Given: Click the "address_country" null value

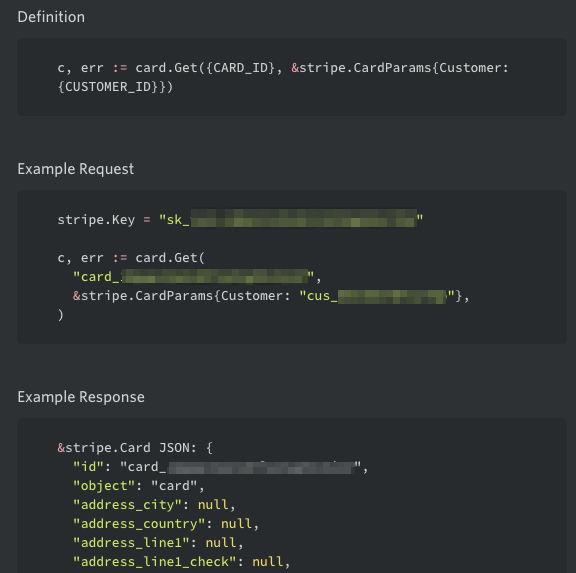Looking at the screenshot, I should pyautogui.click(x=236, y=524).
